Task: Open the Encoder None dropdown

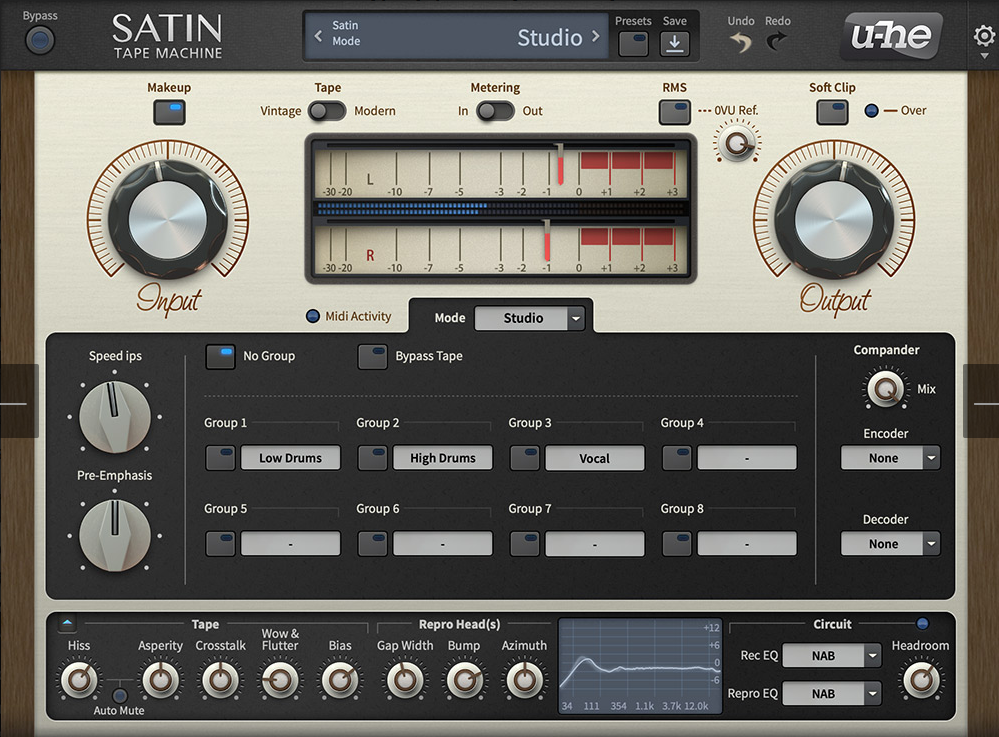Action: click(x=890, y=458)
